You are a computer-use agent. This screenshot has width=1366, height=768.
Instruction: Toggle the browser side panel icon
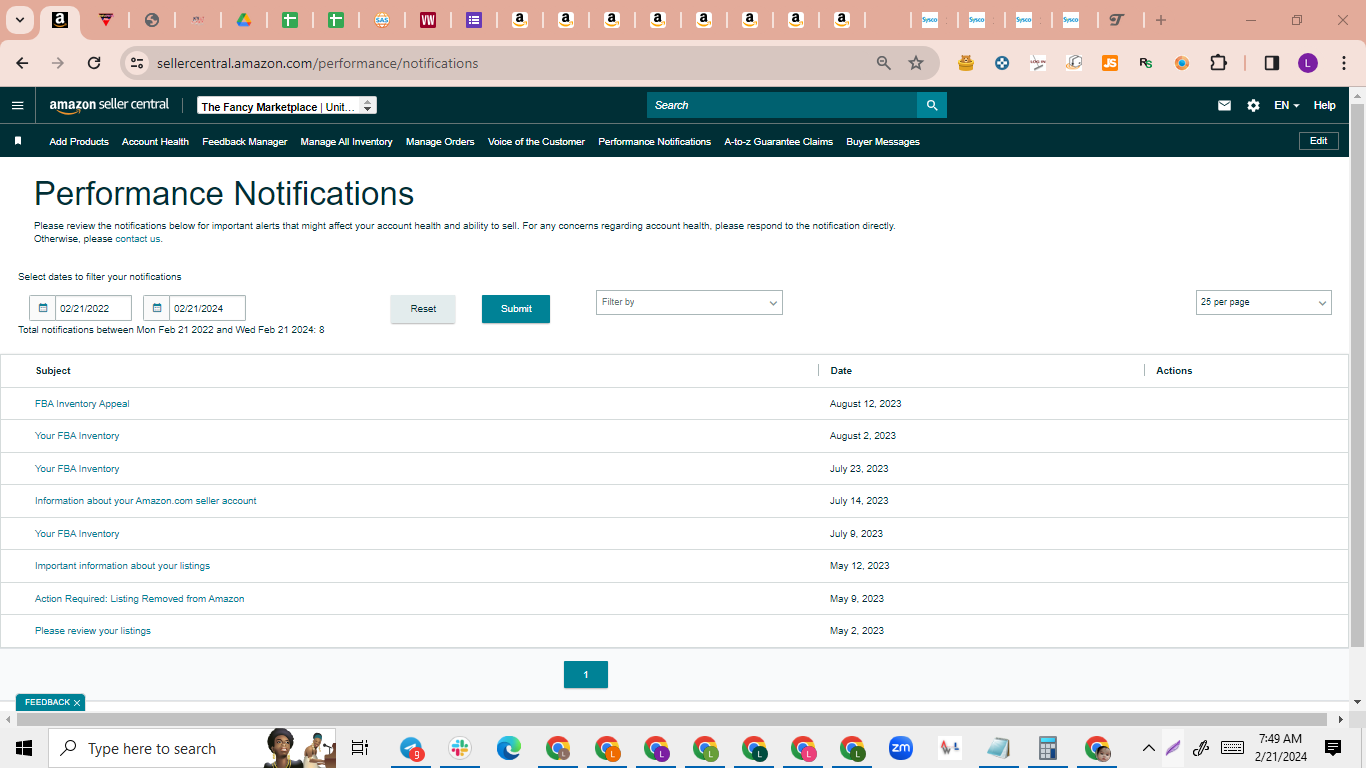point(1272,63)
